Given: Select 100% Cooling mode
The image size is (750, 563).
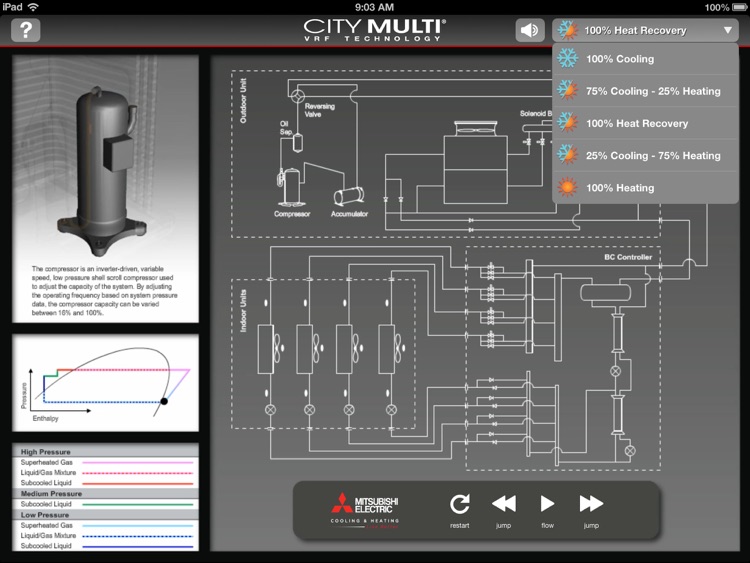Looking at the screenshot, I should click(x=645, y=59).
